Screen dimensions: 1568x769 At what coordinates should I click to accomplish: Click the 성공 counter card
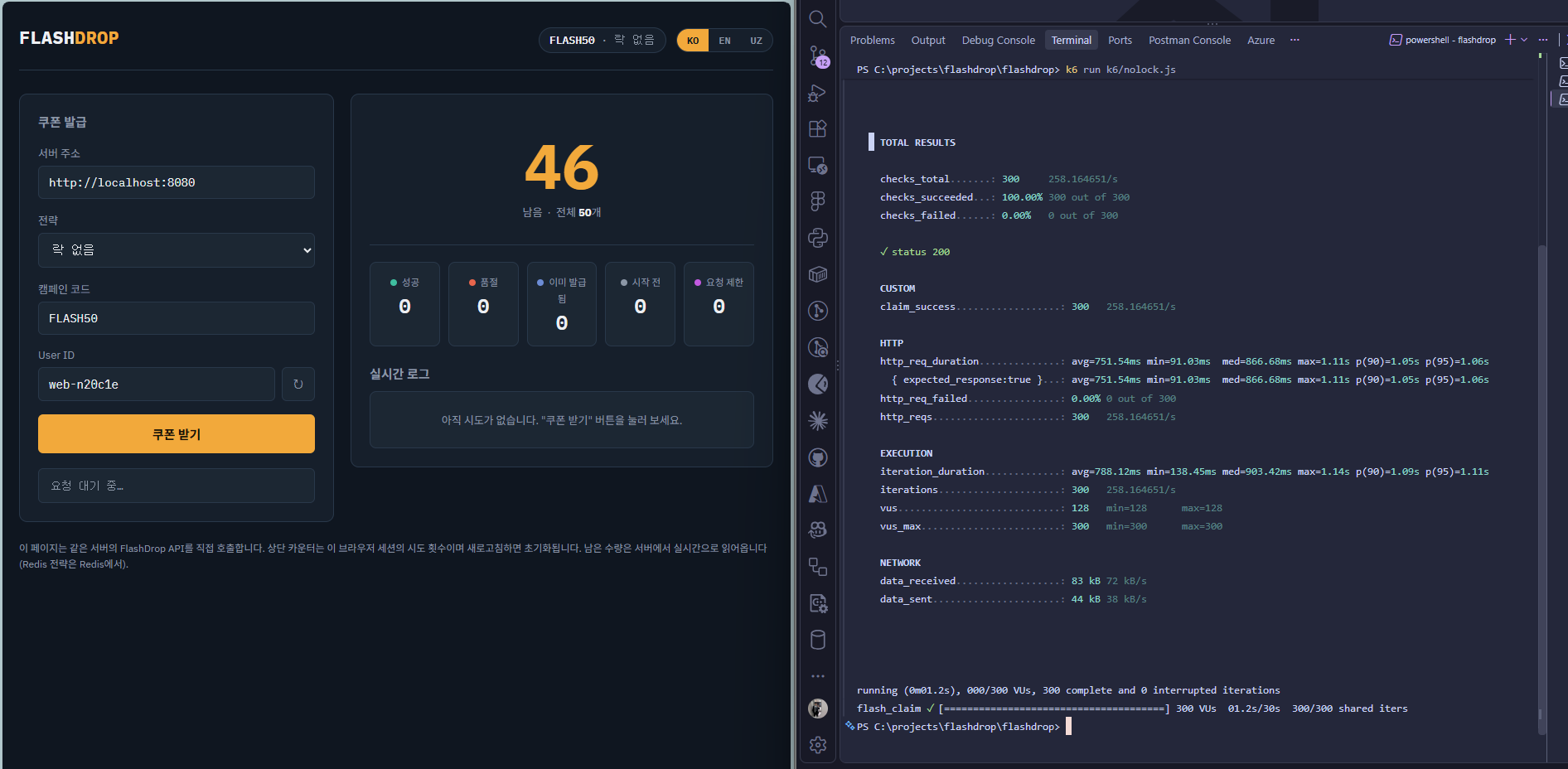coord(404,304)
